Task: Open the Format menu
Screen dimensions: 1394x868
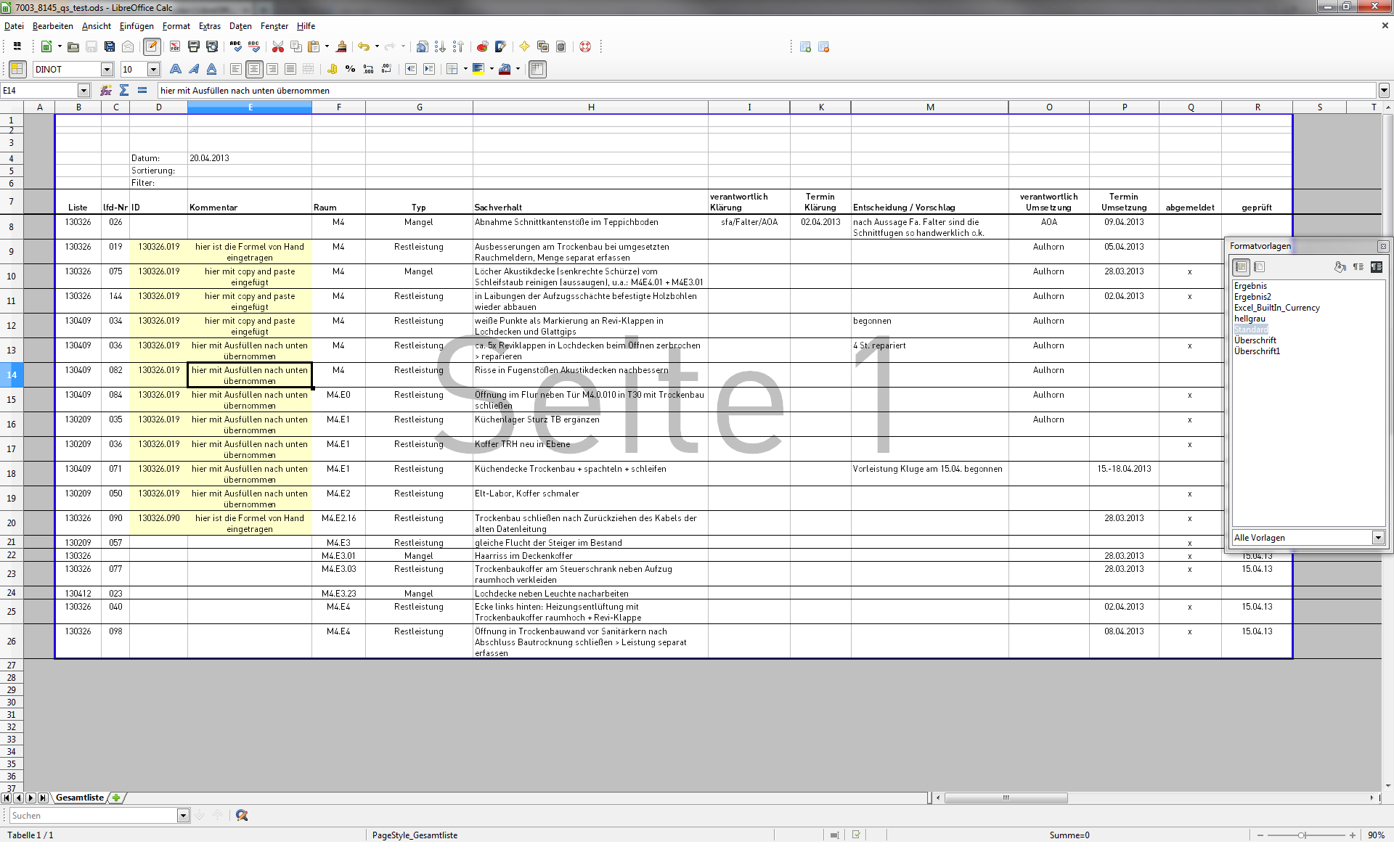Action: pyautogui.click(x=176, y=26)
